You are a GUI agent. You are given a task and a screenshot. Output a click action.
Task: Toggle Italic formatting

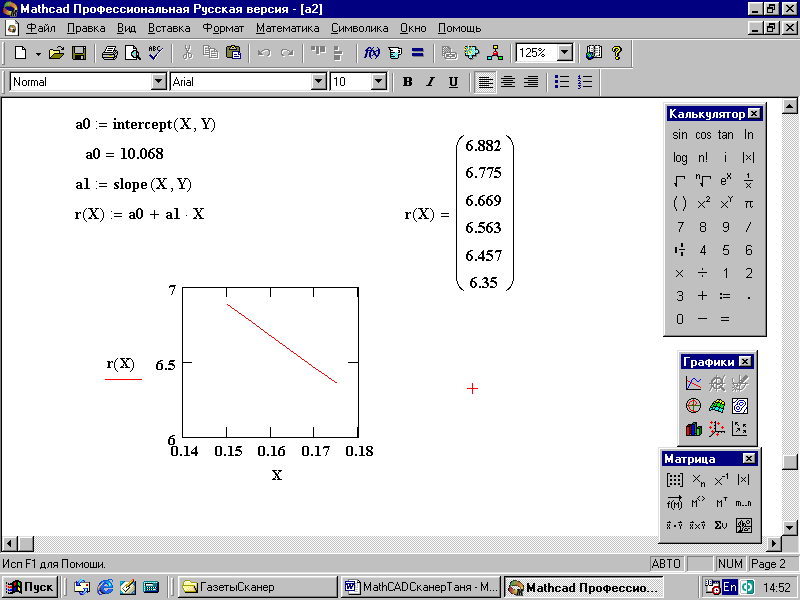[x=431, y=82]
